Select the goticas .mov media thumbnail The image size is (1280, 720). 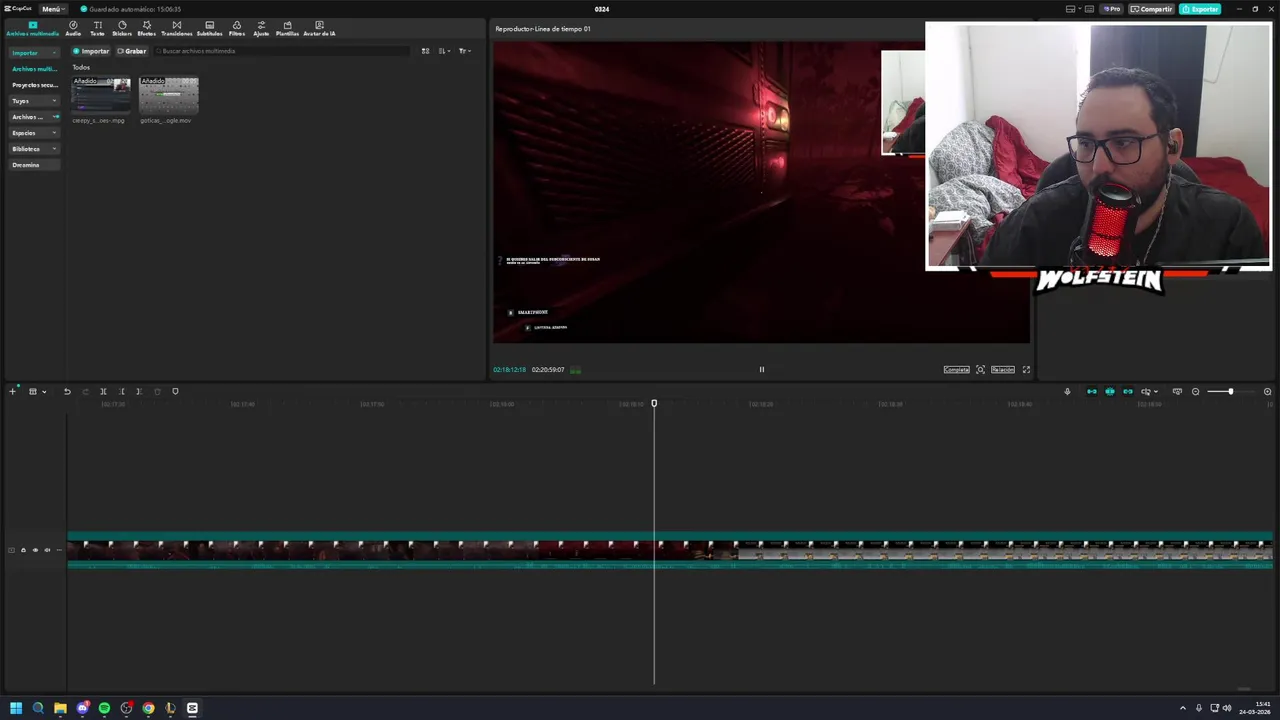(169, 95)
